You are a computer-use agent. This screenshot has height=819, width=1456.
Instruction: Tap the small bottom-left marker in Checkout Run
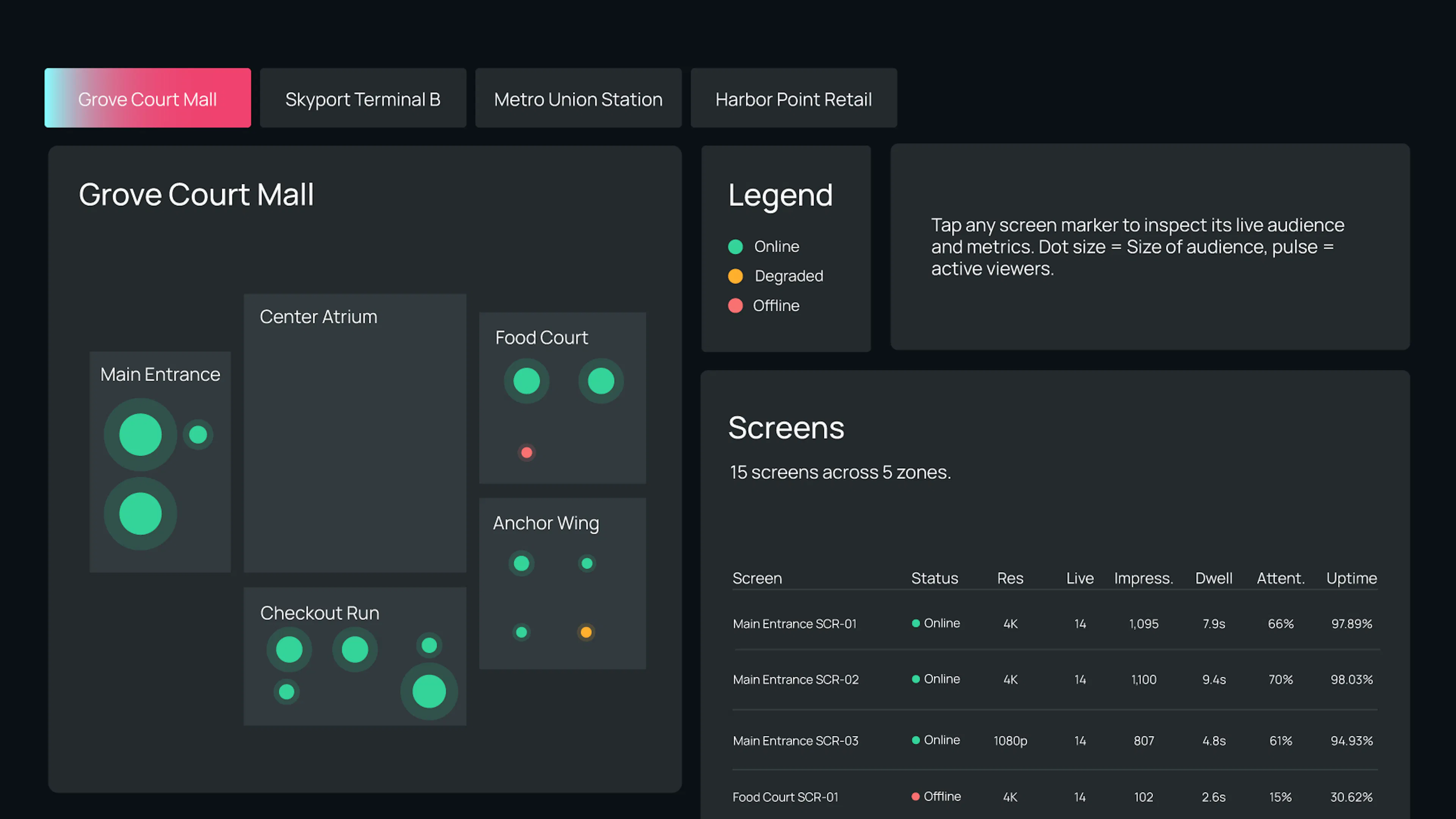click(287, 692)
